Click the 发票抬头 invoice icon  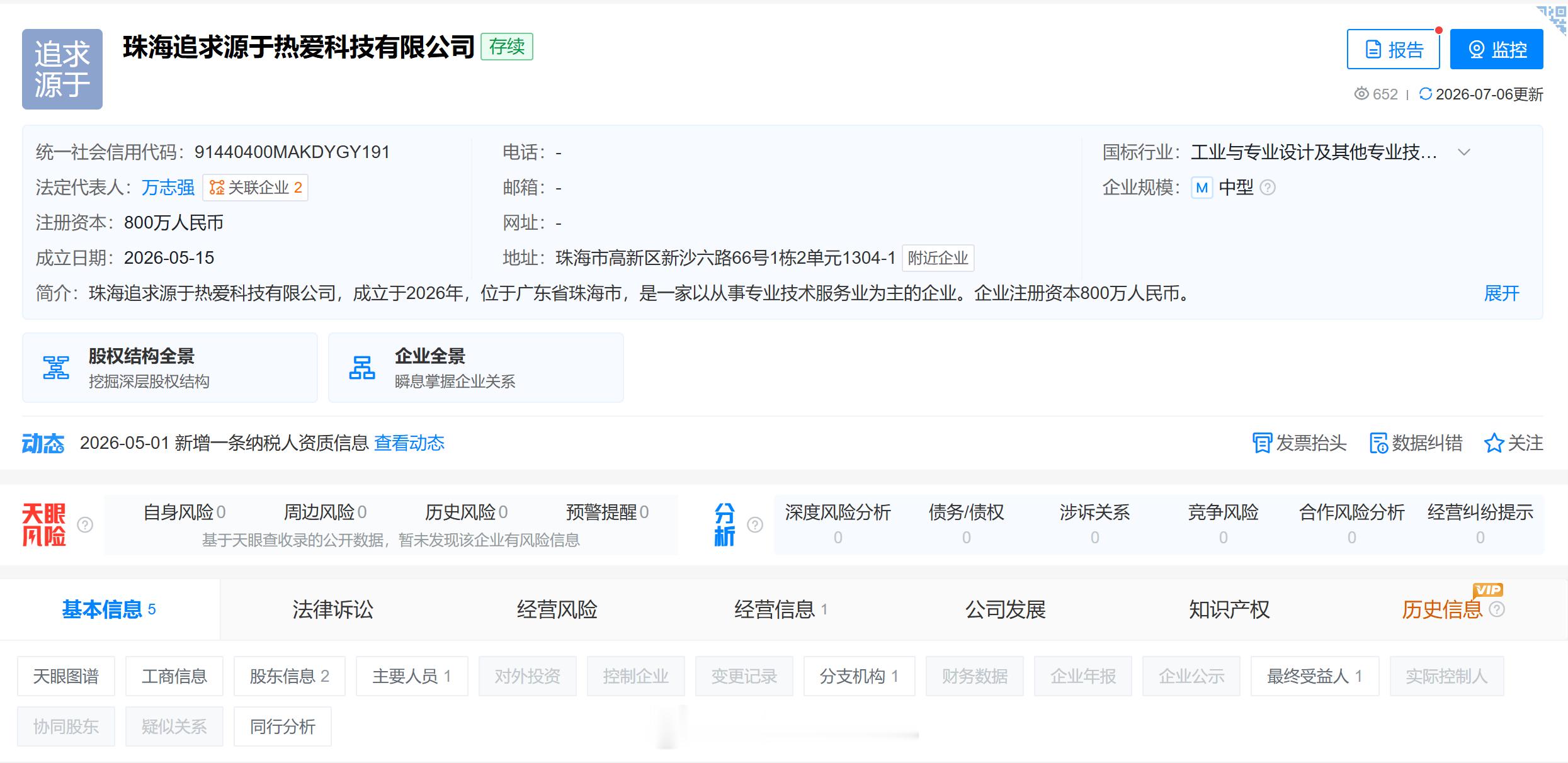tap(1261, 443)
